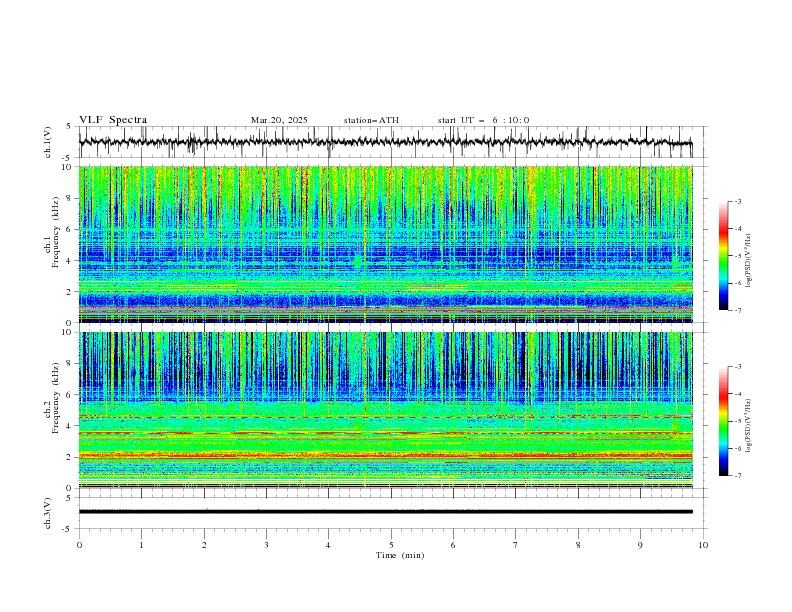This screenshot has width=792, height=612.
Task: Select the date 'Mar.20, 2025'
Action: [x=279, y=120]
